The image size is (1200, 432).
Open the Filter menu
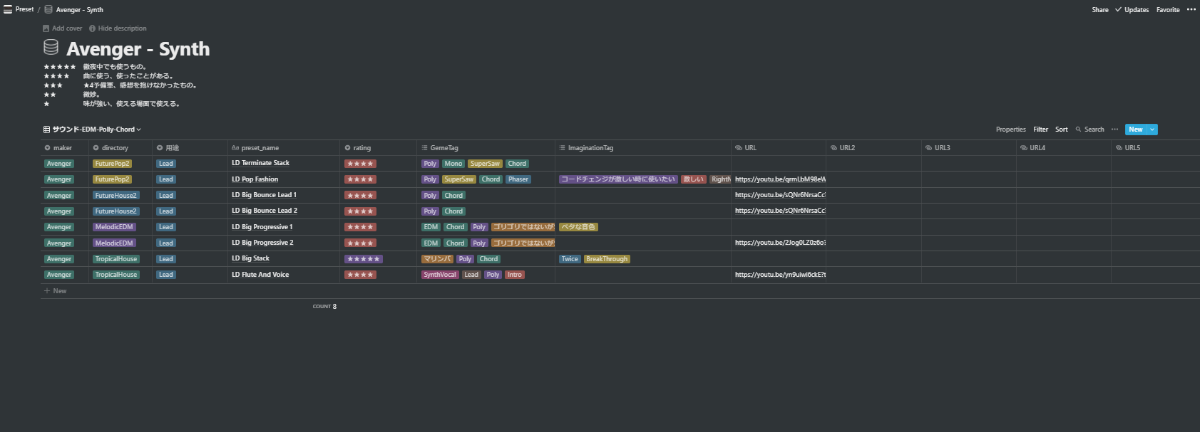coord(1041,129)
